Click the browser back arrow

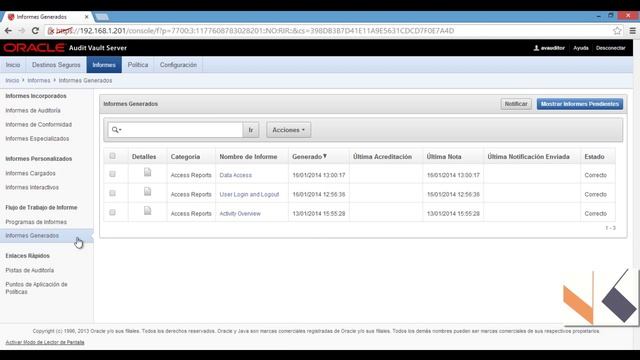(8, 31)
